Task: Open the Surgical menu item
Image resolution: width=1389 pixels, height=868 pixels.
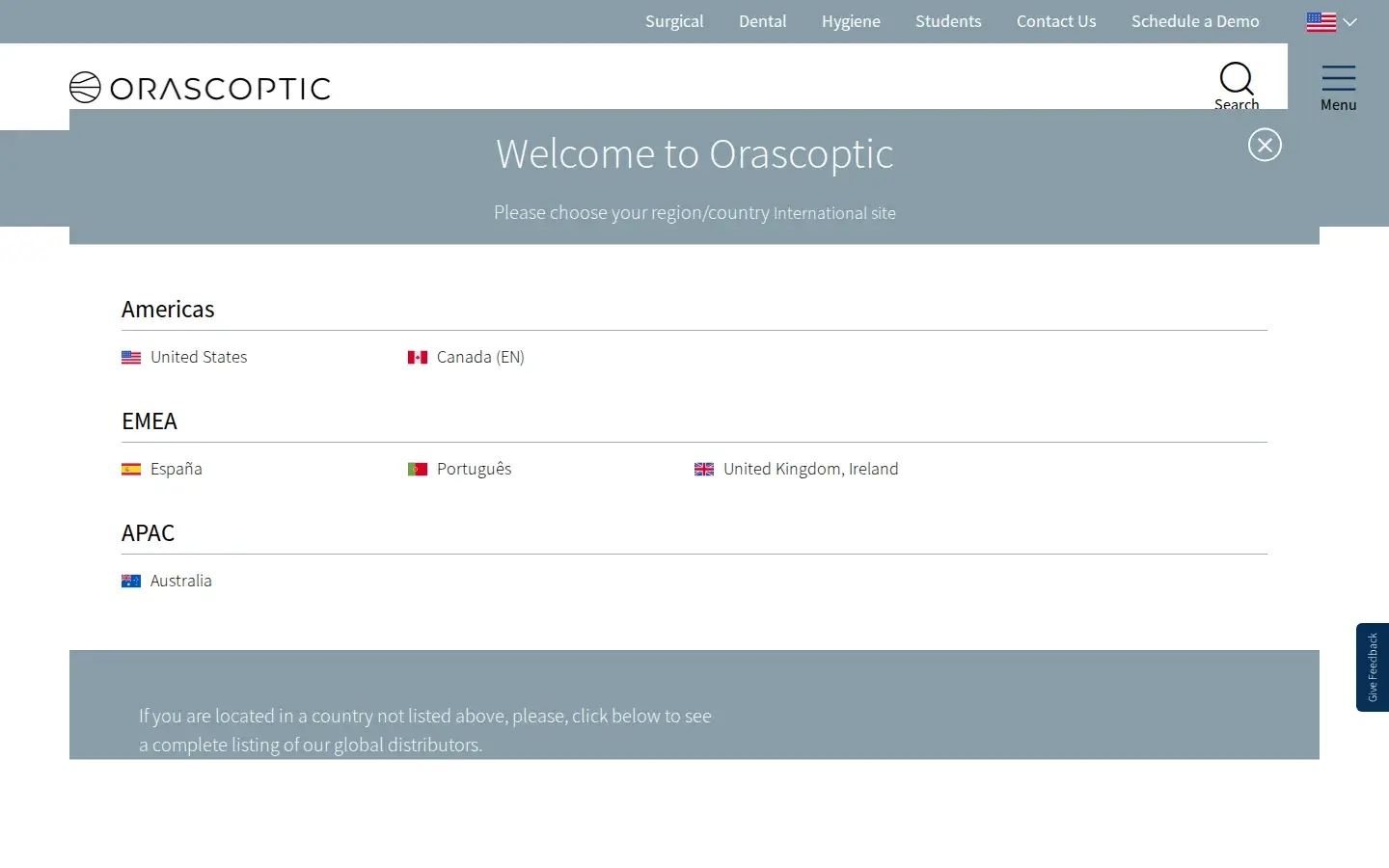Action: tap(674, 21)
